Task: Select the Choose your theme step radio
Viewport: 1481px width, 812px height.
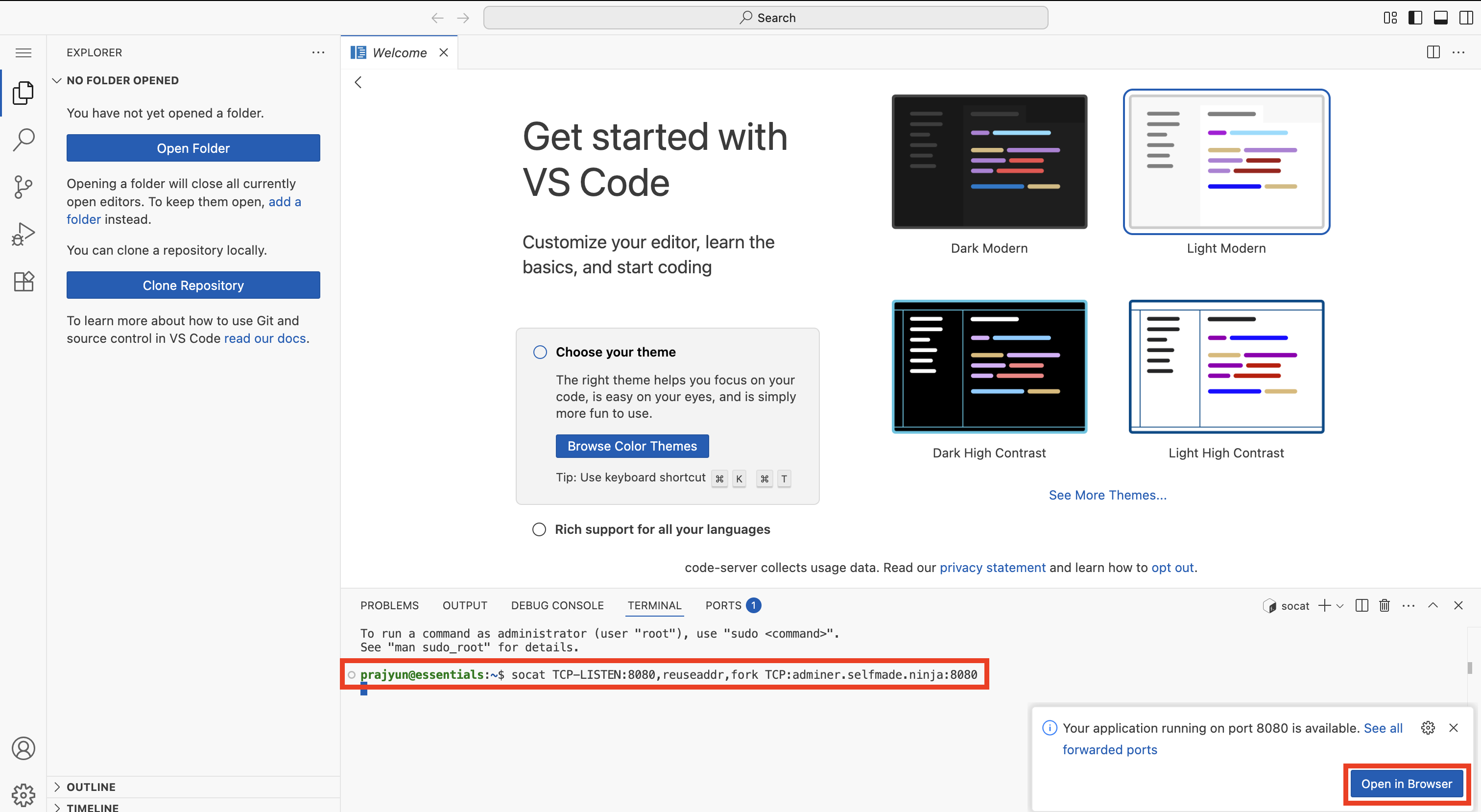Action: [x=540, y=352]
